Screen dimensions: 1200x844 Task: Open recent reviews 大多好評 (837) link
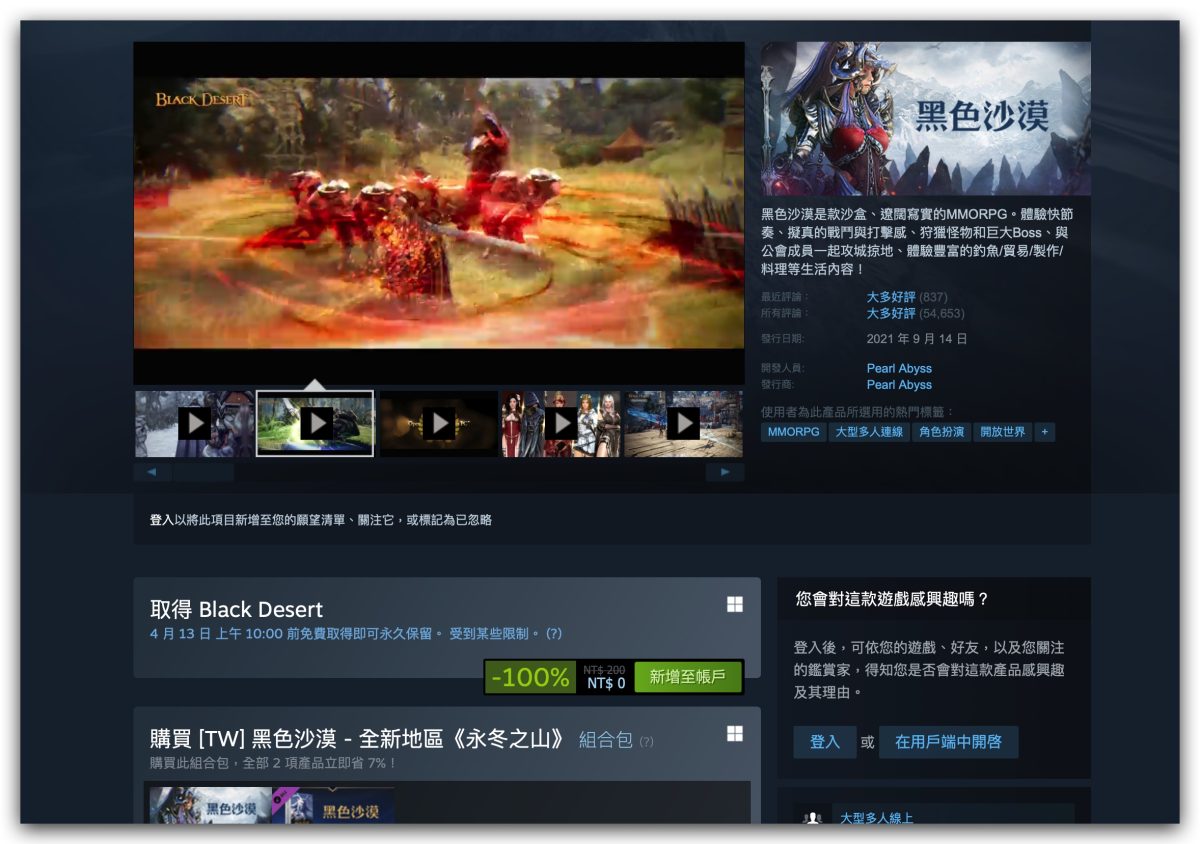pyautogui.click(x=907, y=297)
